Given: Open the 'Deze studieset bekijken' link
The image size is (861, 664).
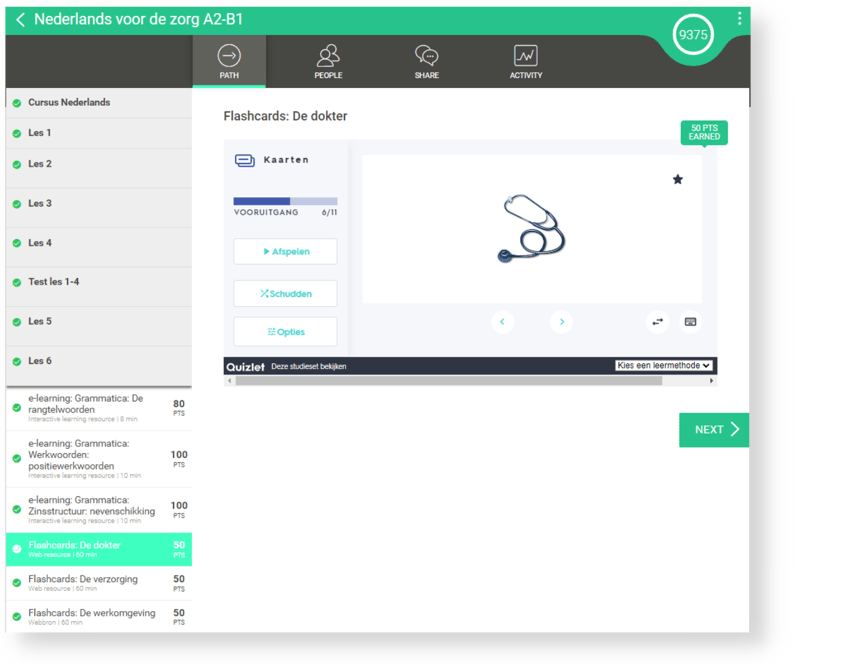Looking at the screenshot, I should tap(309, 366).
